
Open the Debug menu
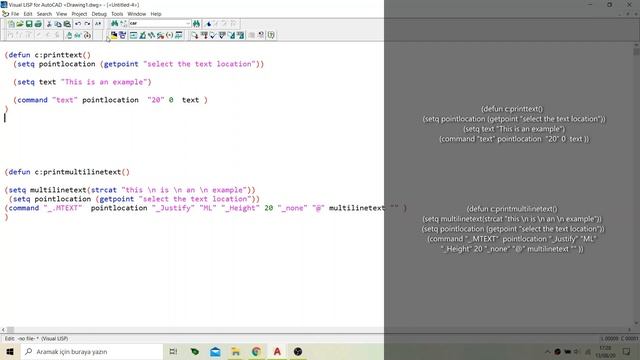99,14
